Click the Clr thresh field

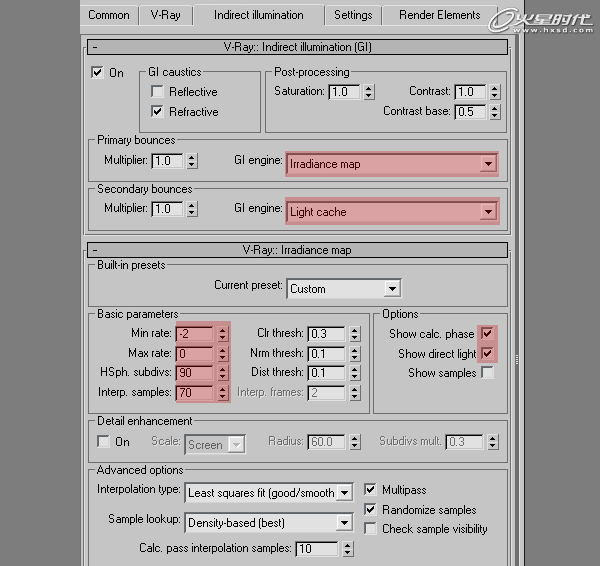[326, 334]
